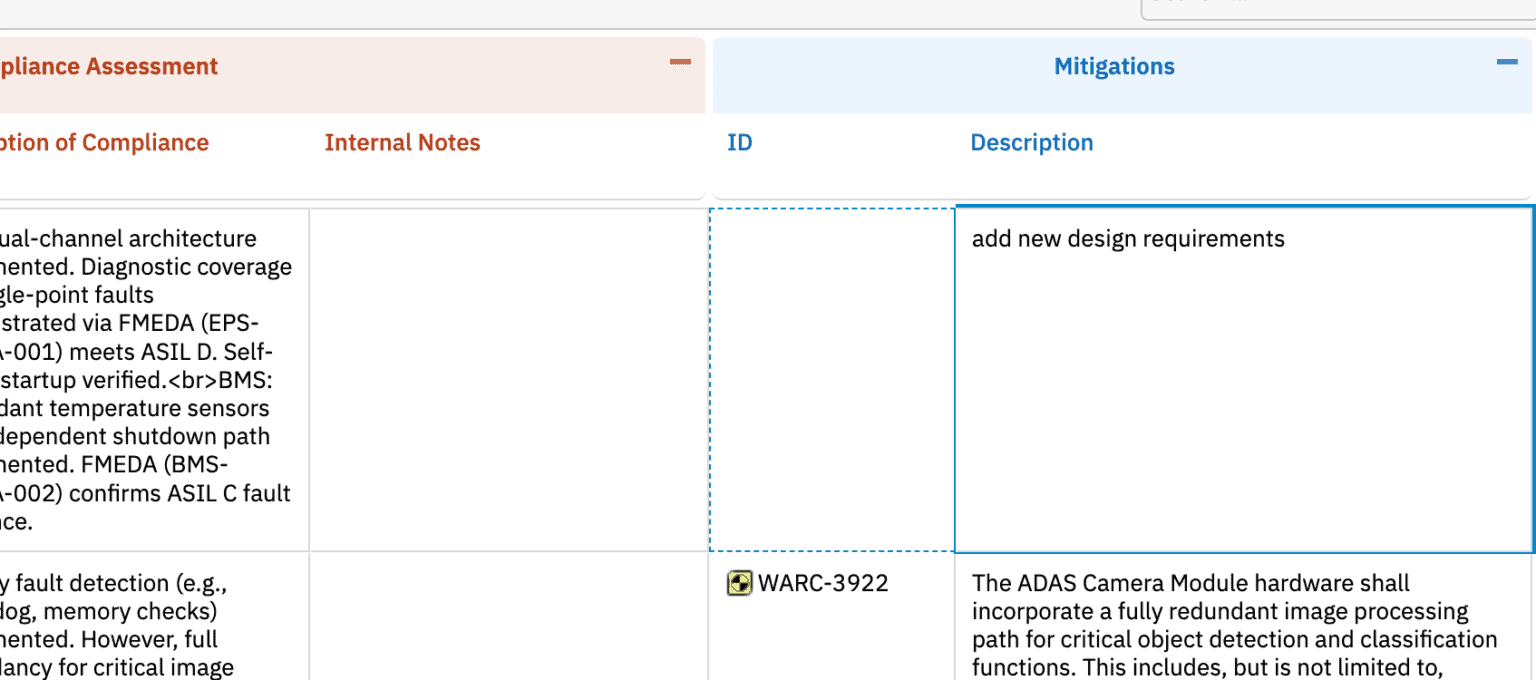
Task: Select the ID column header under Mitigations
Action: [x=739, y=143]
